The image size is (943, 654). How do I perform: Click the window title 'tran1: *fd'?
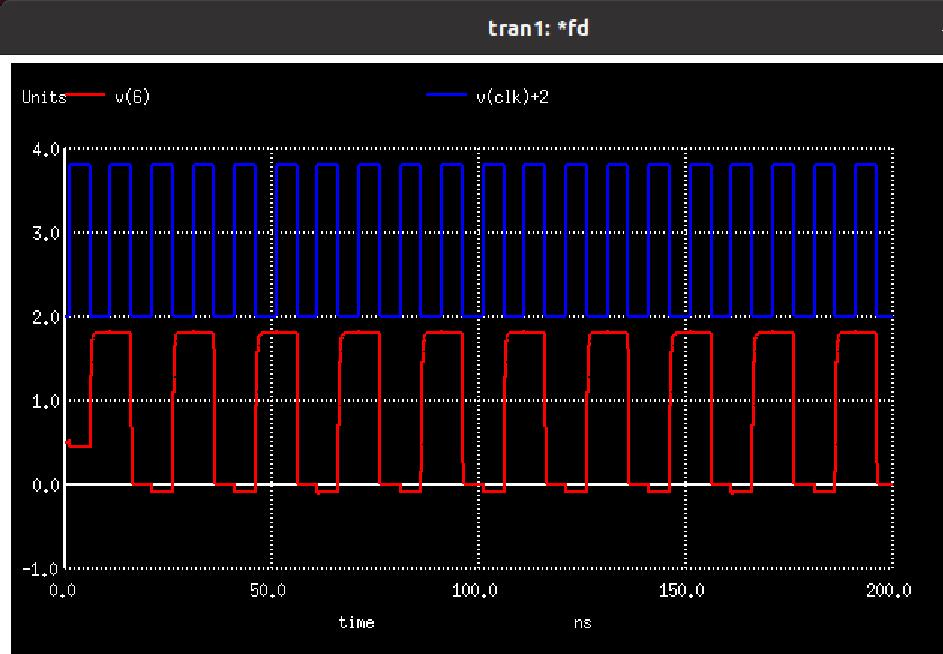(538, 28)
